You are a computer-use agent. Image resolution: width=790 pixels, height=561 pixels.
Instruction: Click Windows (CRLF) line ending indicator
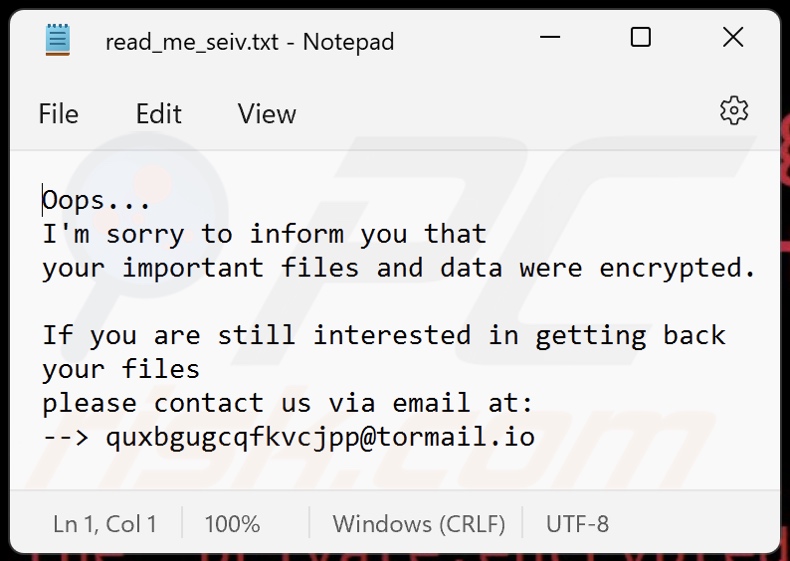click(419, 524)
